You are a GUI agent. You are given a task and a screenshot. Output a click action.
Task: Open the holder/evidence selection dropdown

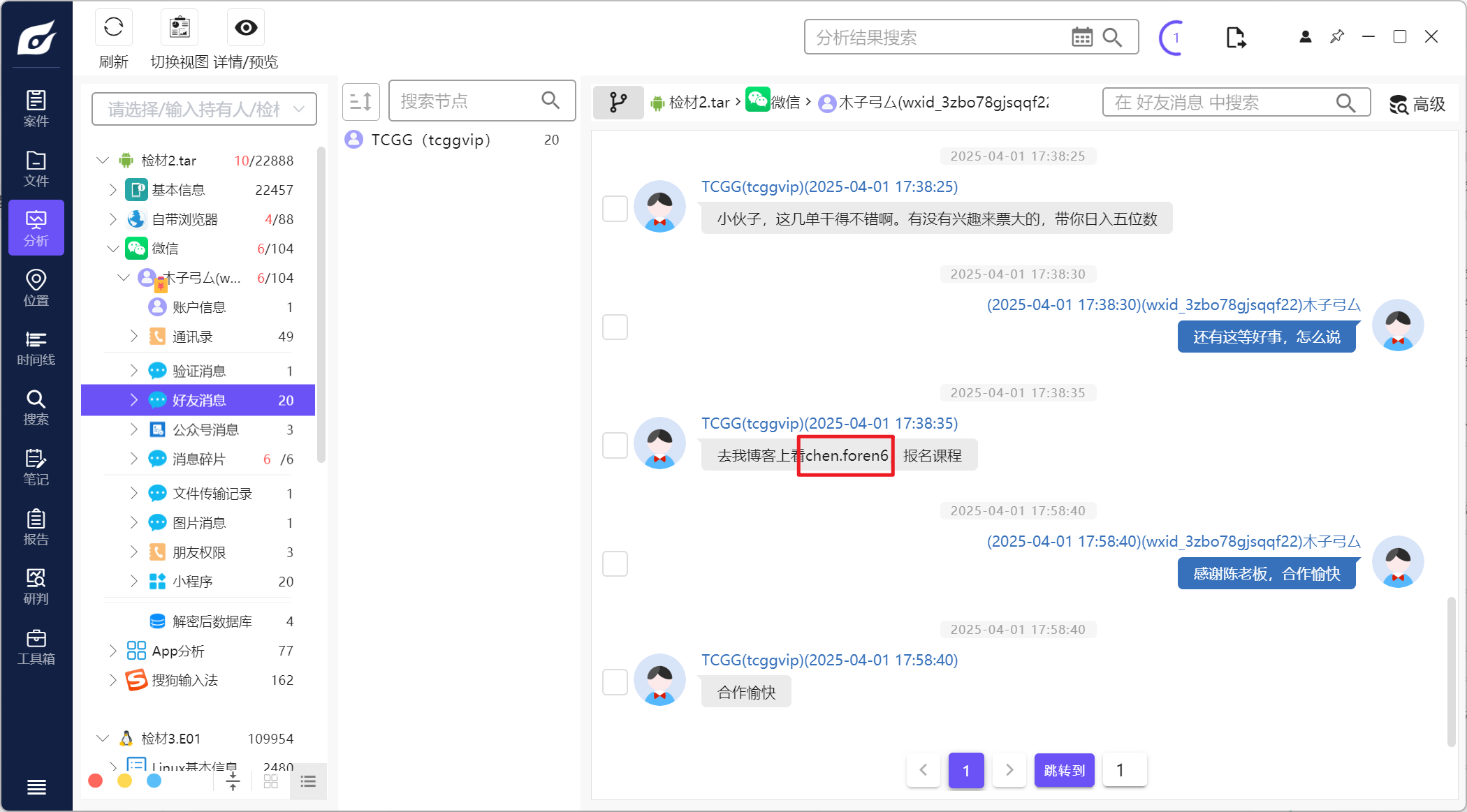click(204, 109)
